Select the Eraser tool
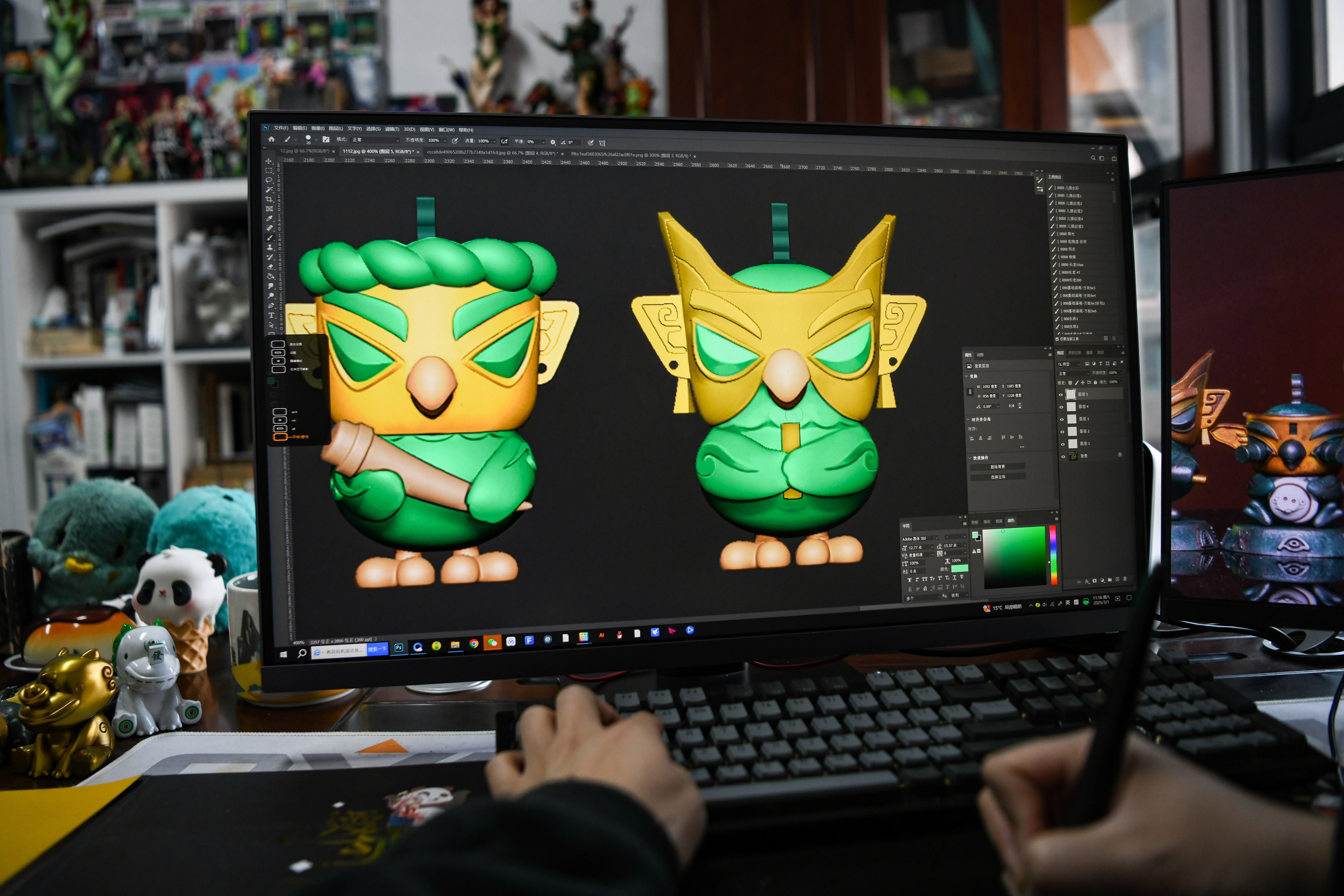The width and height of the screenshot is (1344, 896). click(x=270, y=267)
